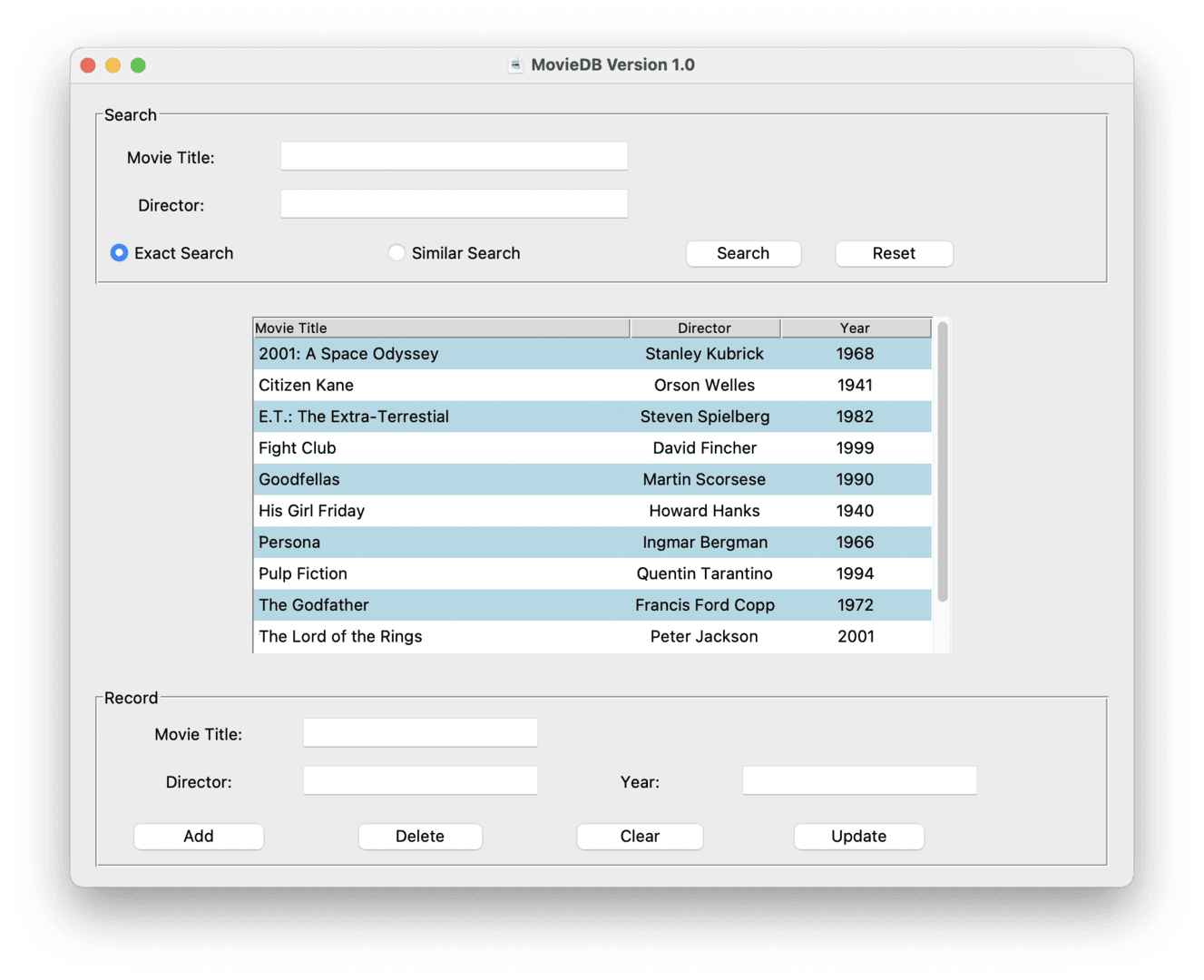Click the David Fincher director cell
The image size is (1204, 980).
point(705,448)
